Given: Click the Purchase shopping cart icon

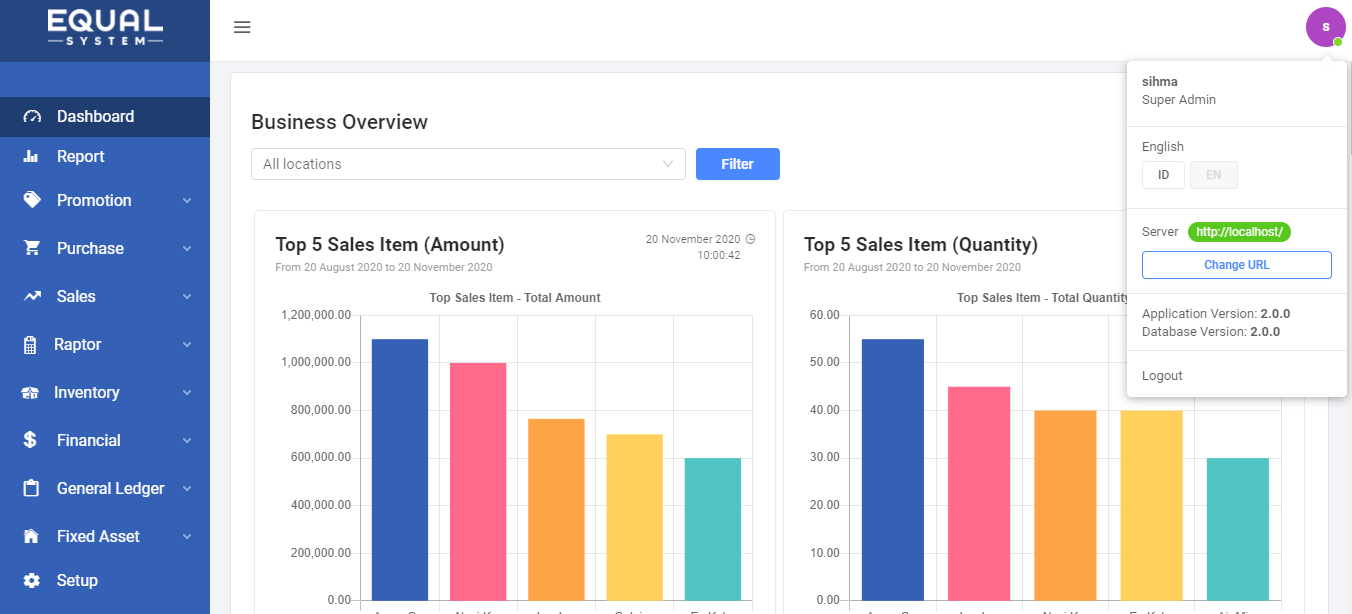Looking at the screenshot, I should click(32, 248).
